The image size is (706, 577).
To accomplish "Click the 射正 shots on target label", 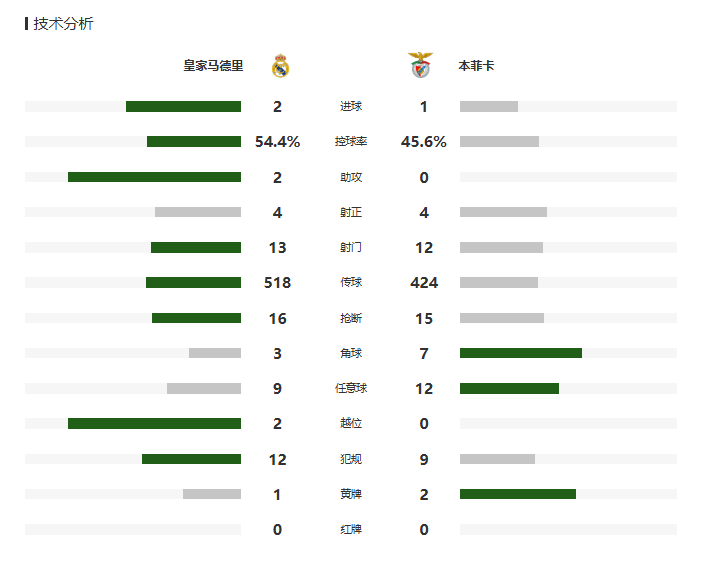I will 351,212.
